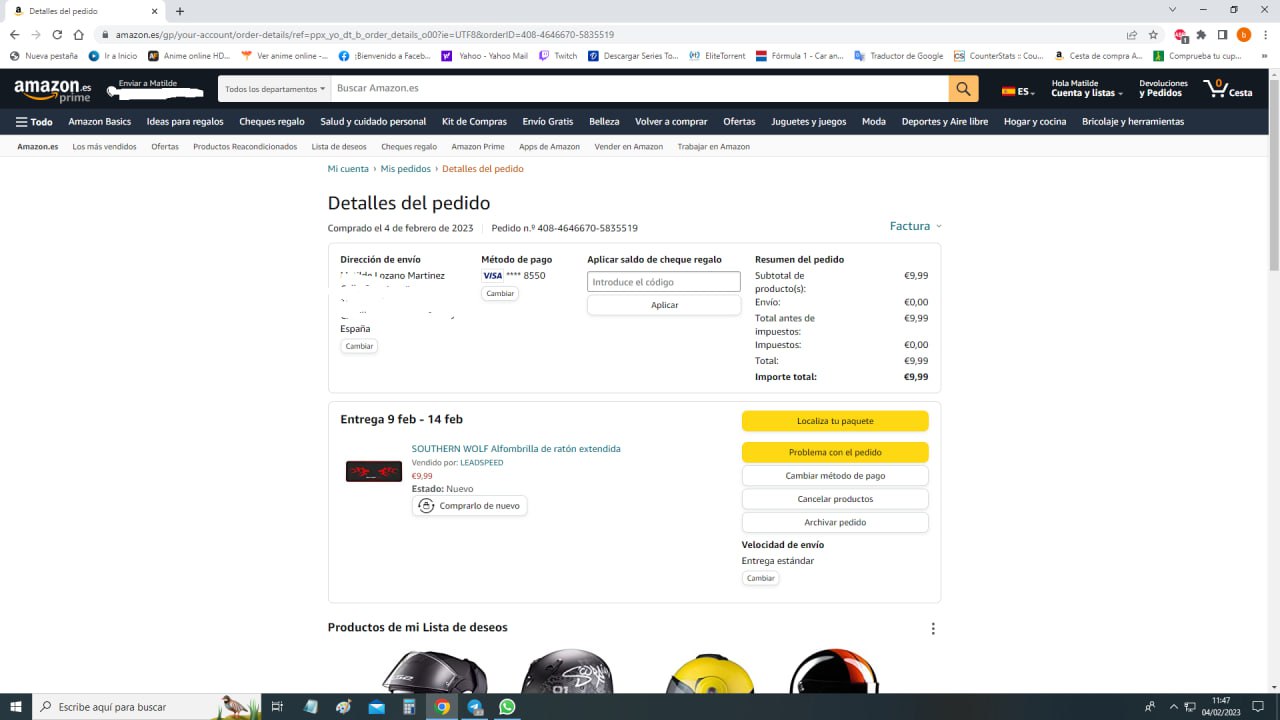1280x720 pixels.
Task: Change payment method Cambiar under Visa
Action: click(x=500, y=293)
